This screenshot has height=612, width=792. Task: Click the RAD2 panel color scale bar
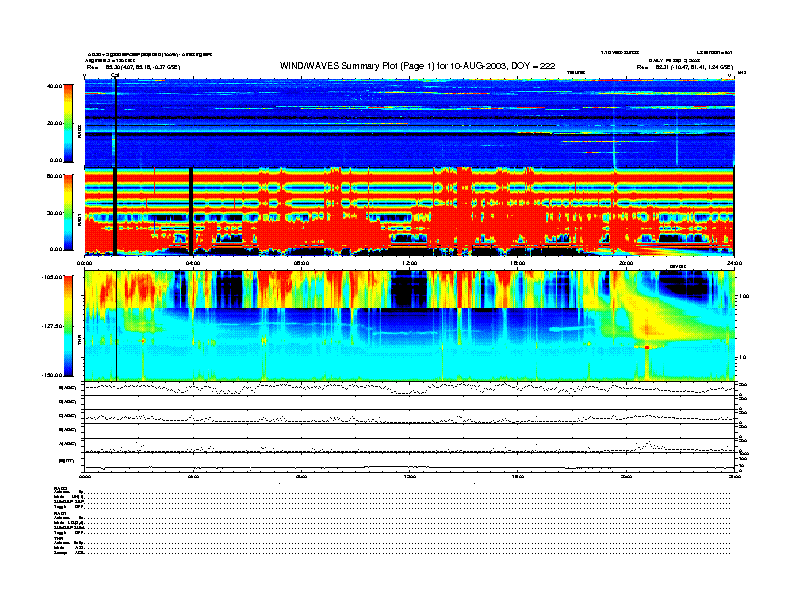click(68, 123)
